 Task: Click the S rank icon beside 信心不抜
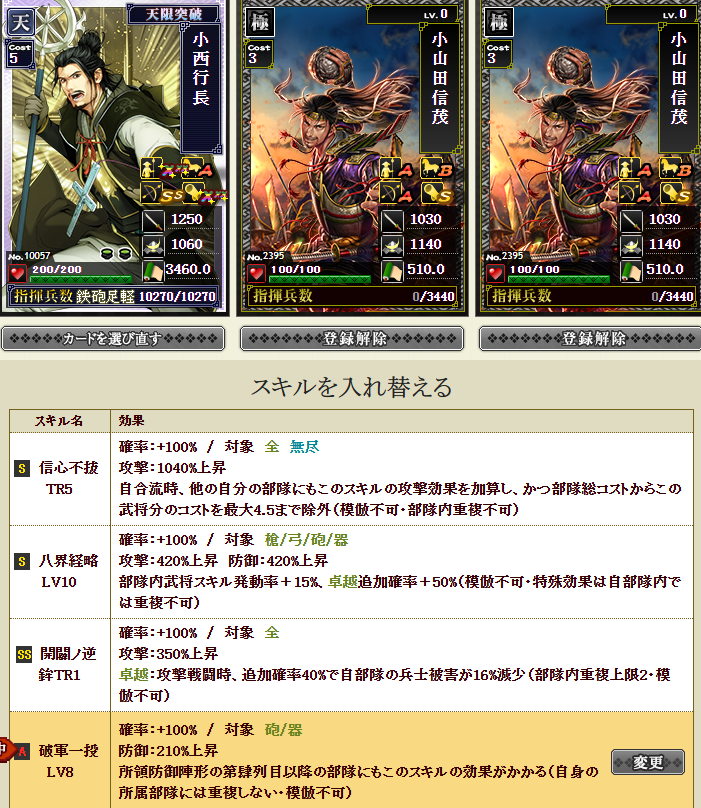tap(22, 468)
